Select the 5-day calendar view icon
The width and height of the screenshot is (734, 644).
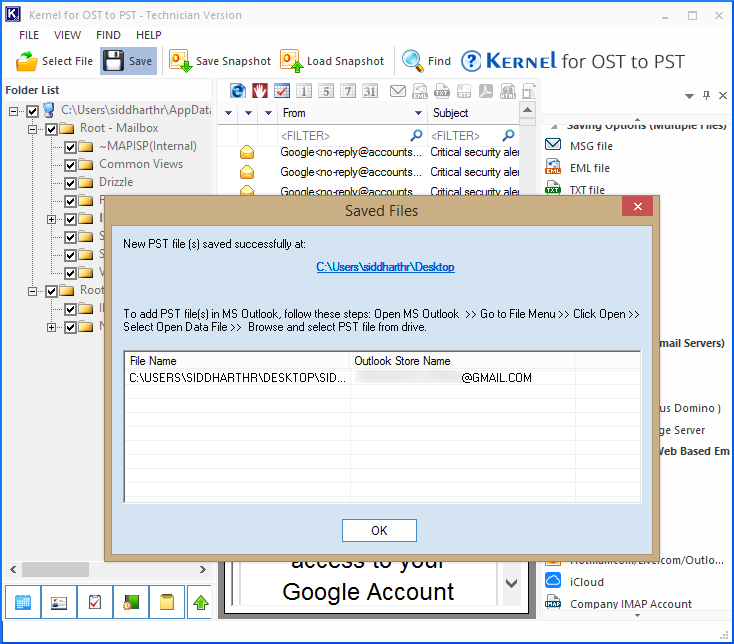326,91
